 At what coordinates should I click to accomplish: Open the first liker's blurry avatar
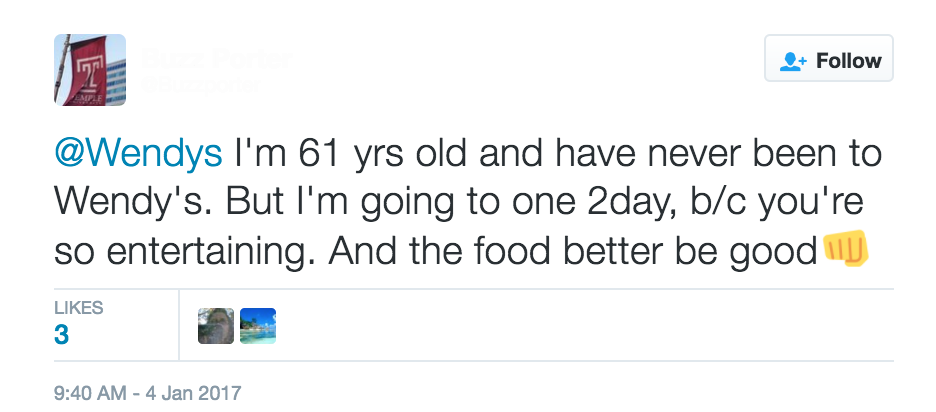pyautogui.click(x=216, y=325)
